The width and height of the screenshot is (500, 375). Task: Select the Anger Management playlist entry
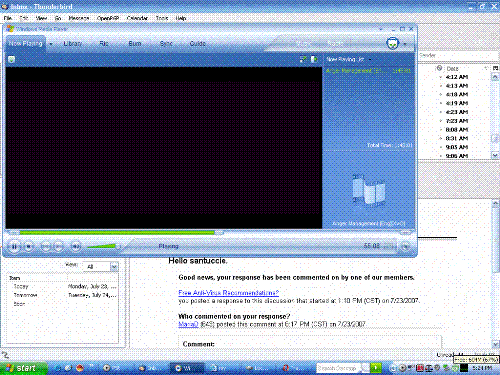coord(368,71)
